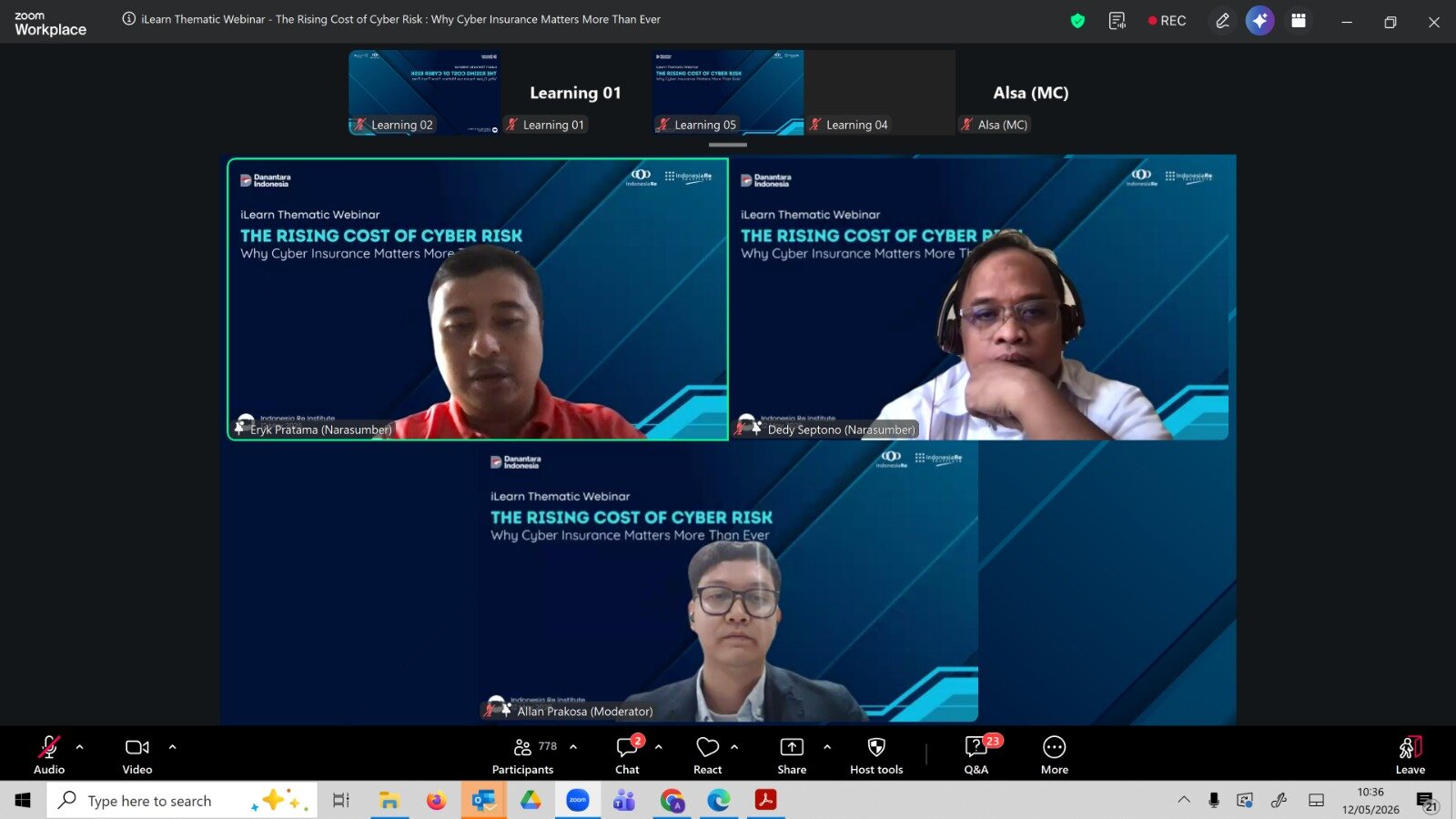Image resolution: width=1456 pixels, height=819 pixels.
Task: Click the iLearn Thematic Webinar meeting title
Action: 401,19
